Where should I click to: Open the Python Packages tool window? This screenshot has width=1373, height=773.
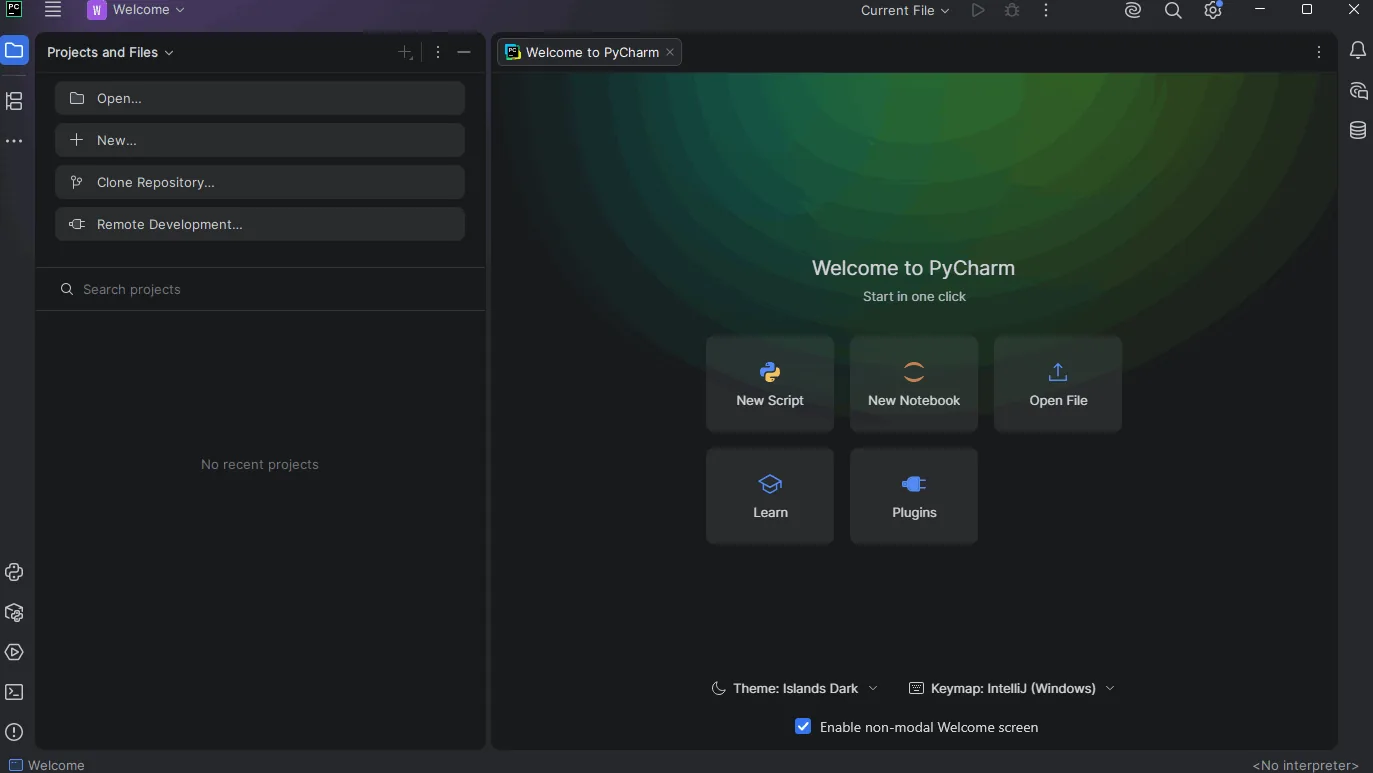[x=14, y=612]
